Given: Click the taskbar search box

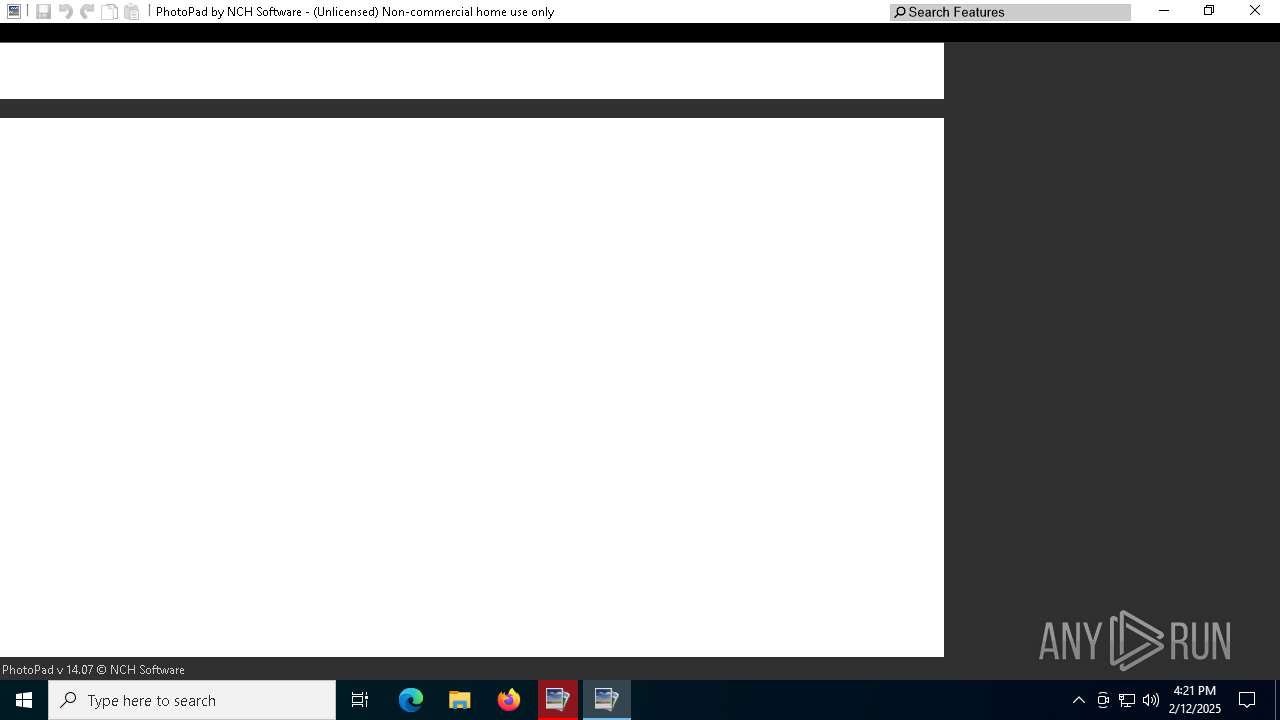Looking at the screenshot, I should [192, 700].
